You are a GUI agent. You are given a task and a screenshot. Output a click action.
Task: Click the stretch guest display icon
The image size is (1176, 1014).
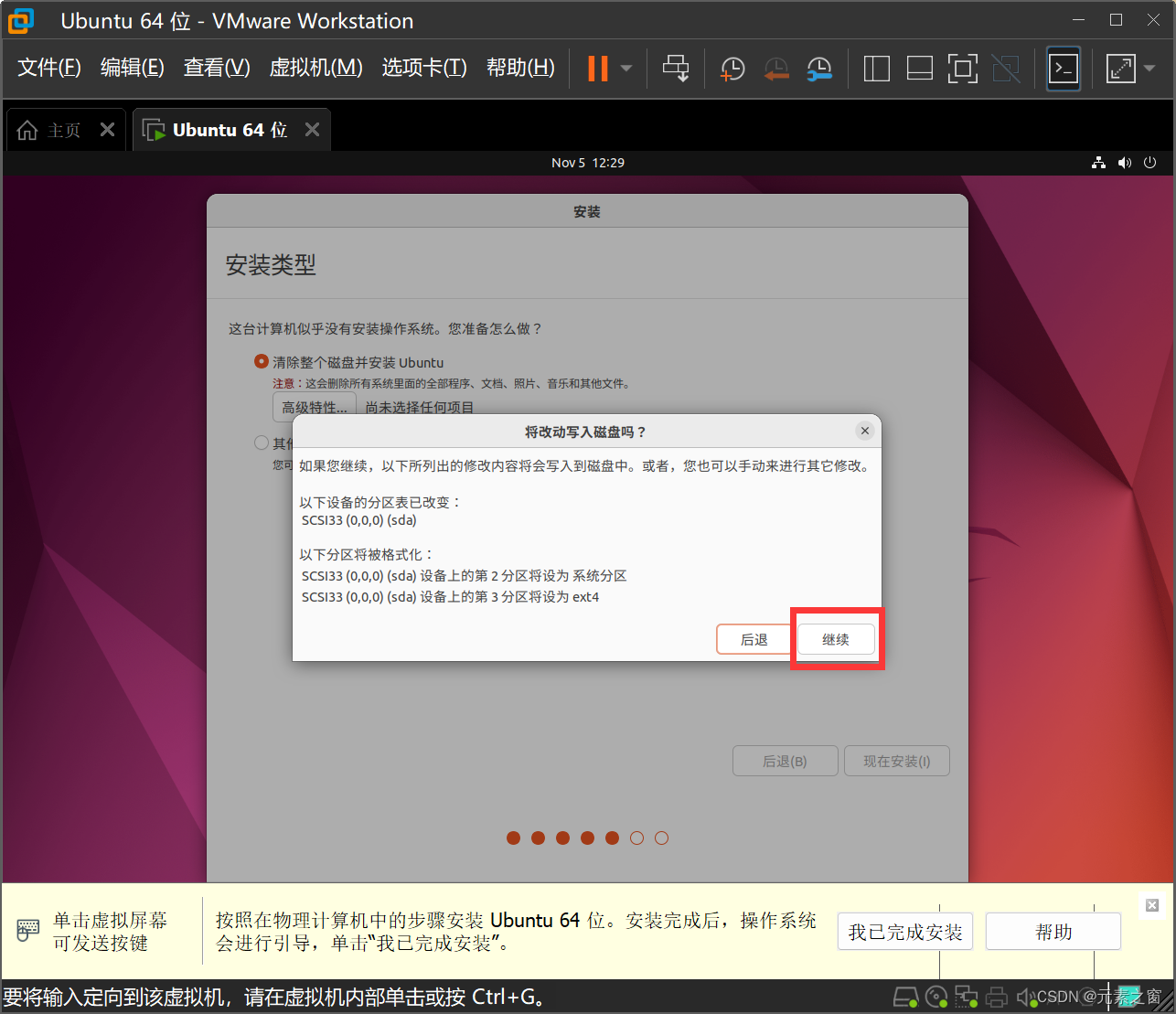[x=1120, y=69]
